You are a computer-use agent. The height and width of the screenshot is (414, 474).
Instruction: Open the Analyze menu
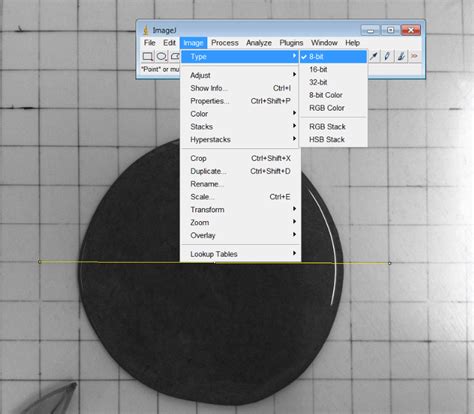click(259, 43)
